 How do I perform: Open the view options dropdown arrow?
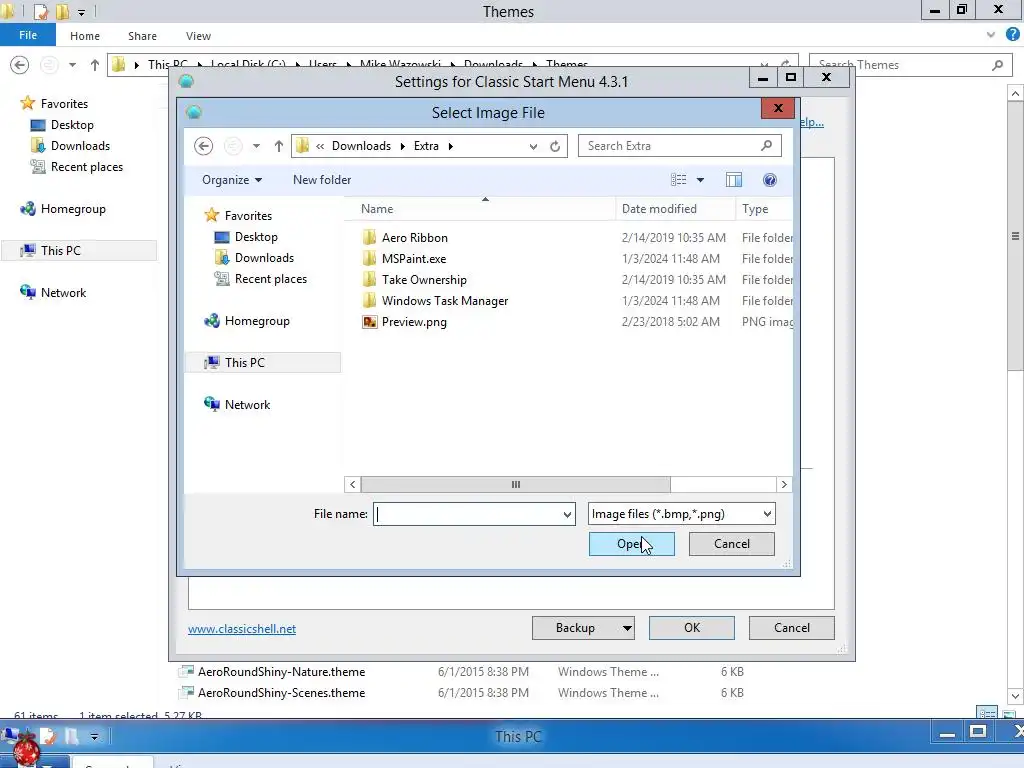click(x=700, y=180)
